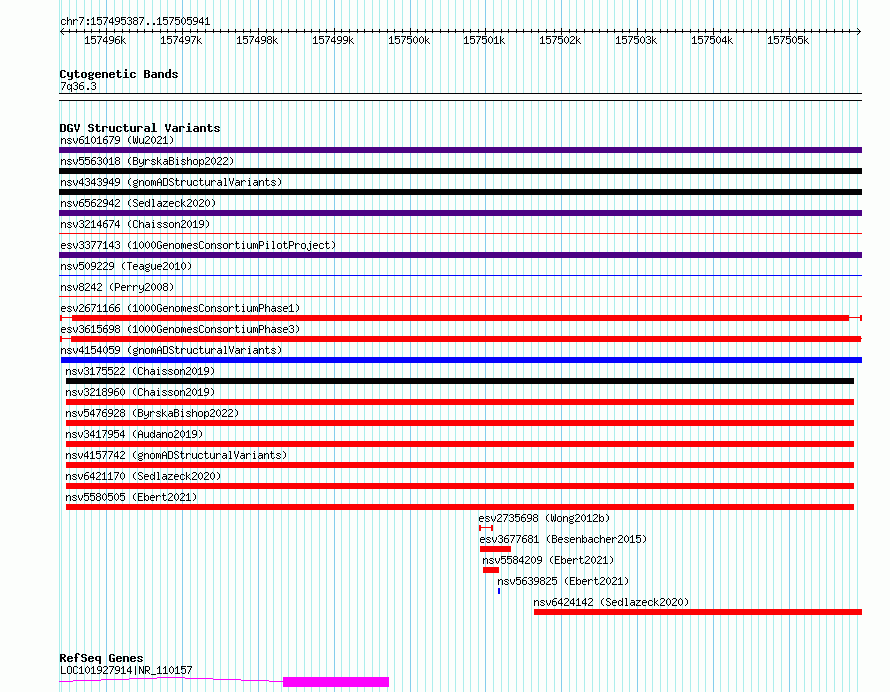Screen dimensions: 890x692
Task: Click esv2735698 (Wong2012b) label
Action: click(x=544, y=518)
